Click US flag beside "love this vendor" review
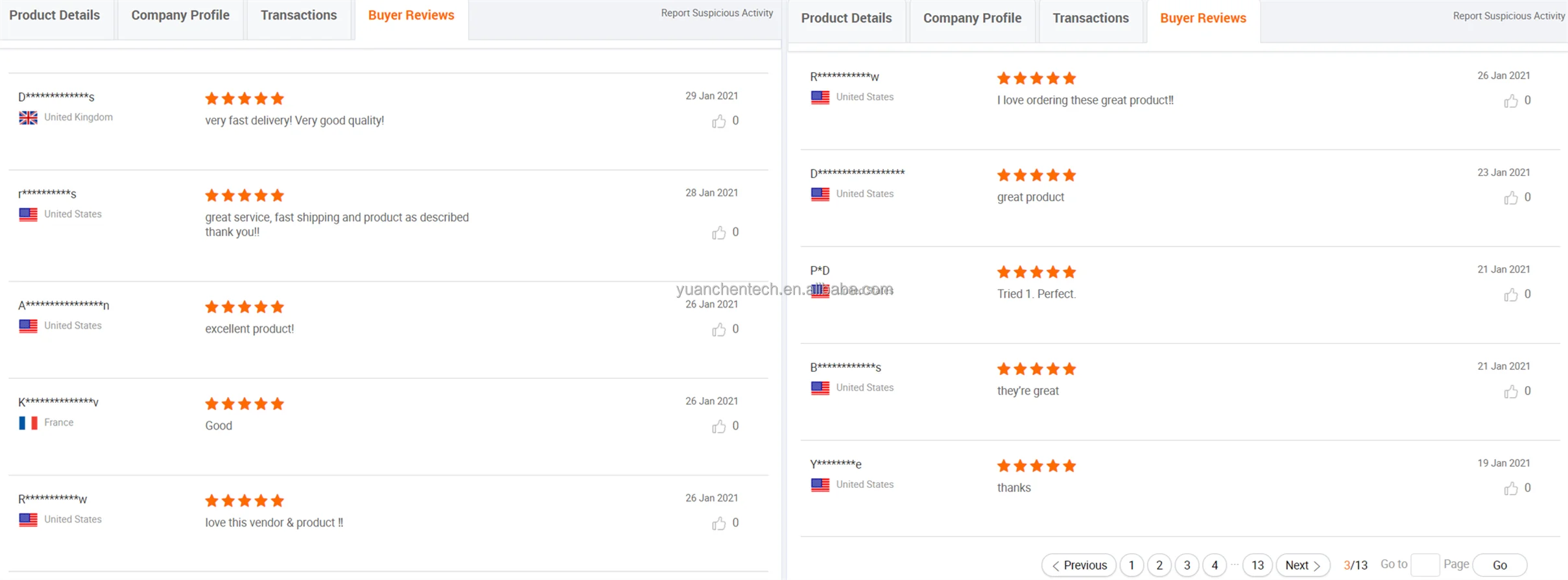Image resolution: width=1568 pixels, height=580 pixels. click(x=28, y=520)
